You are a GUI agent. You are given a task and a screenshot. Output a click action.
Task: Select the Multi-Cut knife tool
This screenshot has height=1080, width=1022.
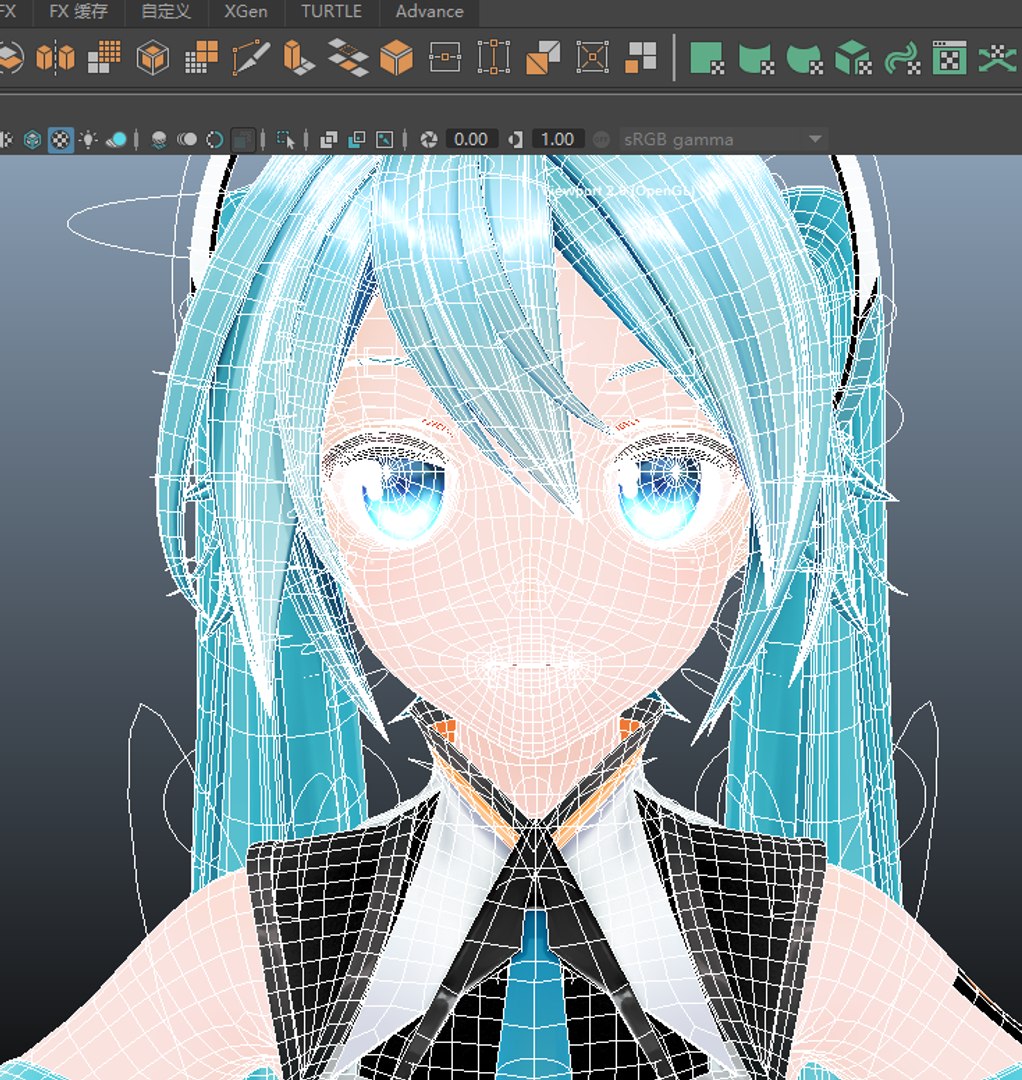[x=250, y=57]
